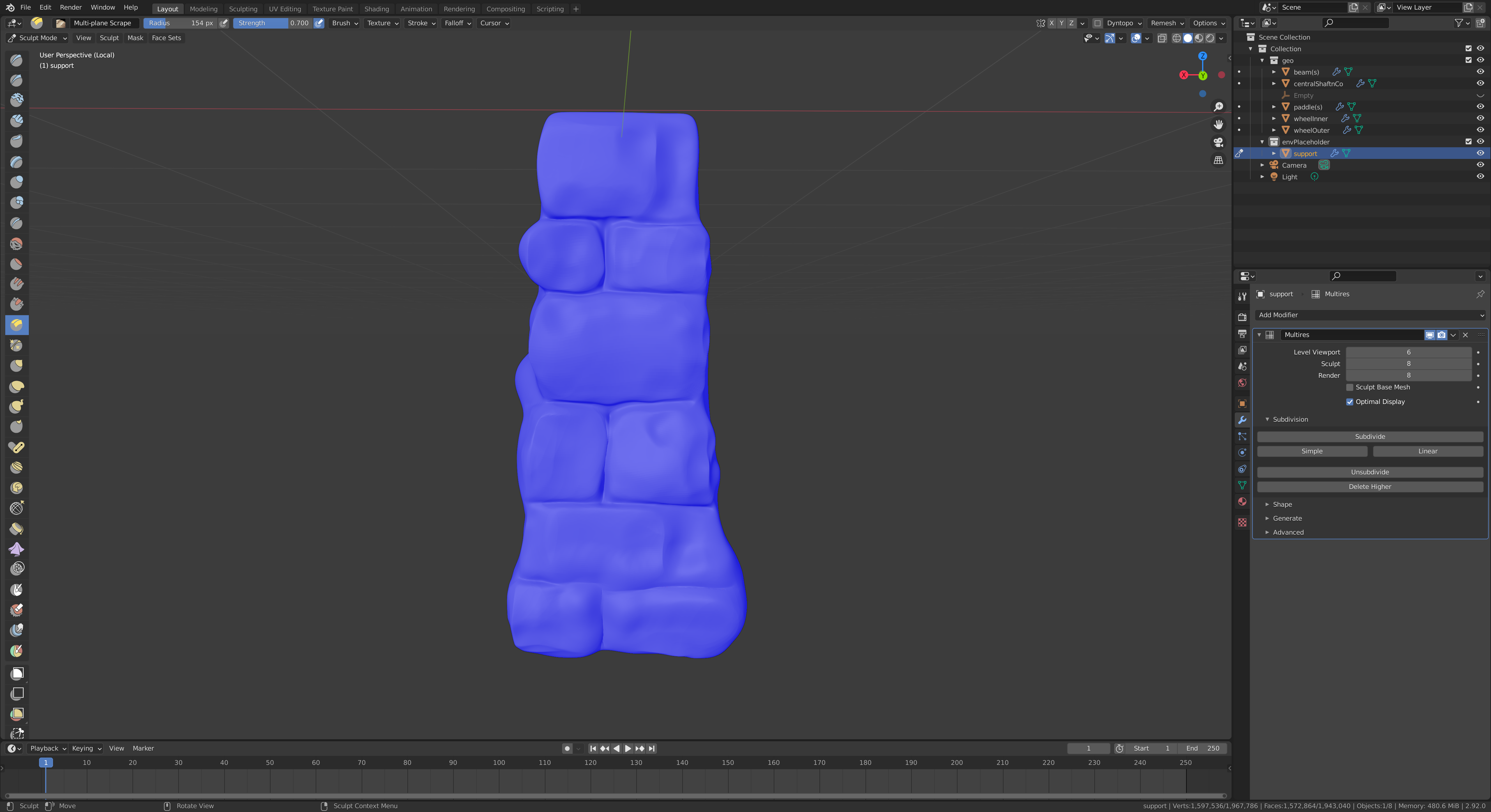1491x812 pixels.
Task: Enable the Sculpt Base Mesh checkbox
Action: pyautogui.click(x=1350, y=387)
